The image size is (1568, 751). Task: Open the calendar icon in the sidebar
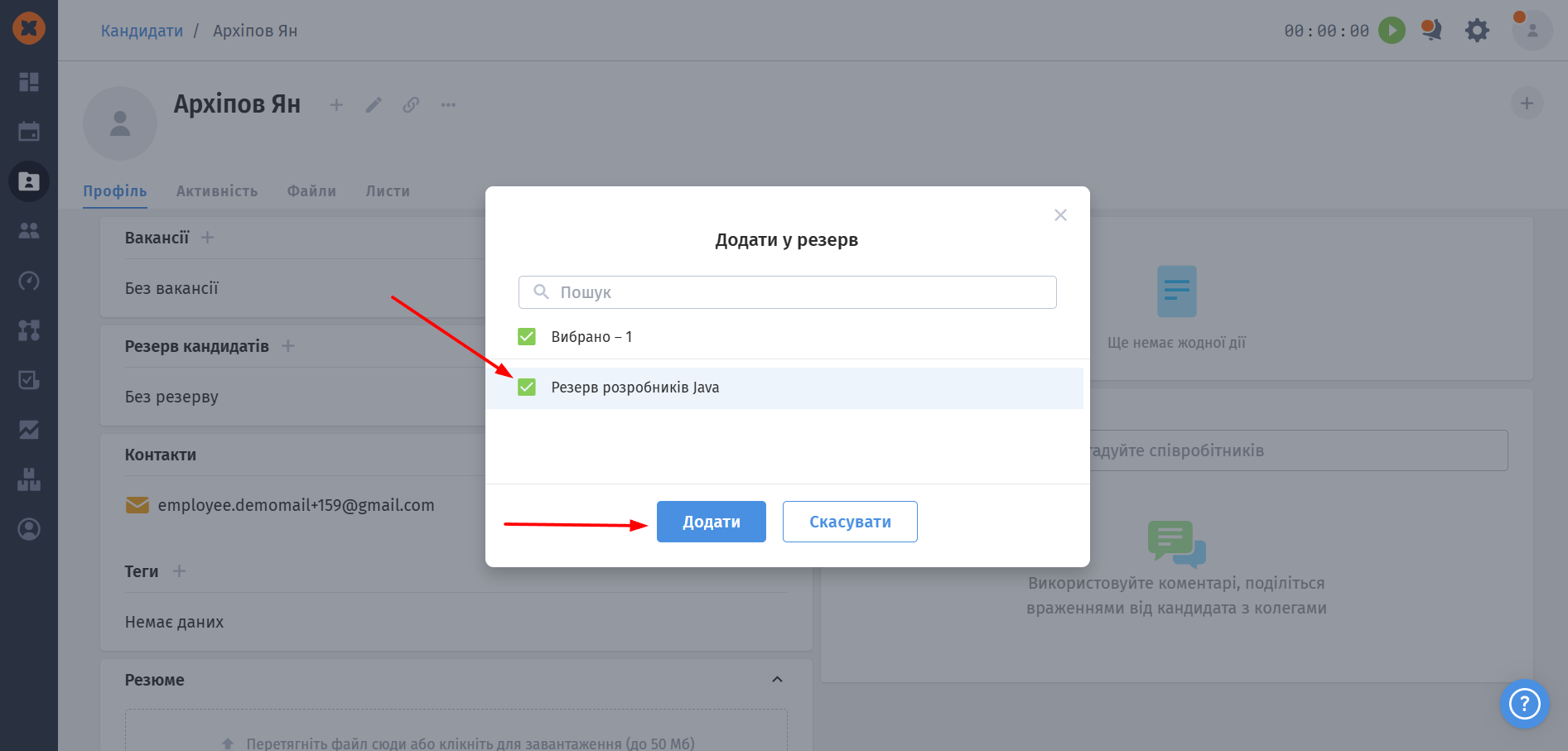tap(29, 131)
